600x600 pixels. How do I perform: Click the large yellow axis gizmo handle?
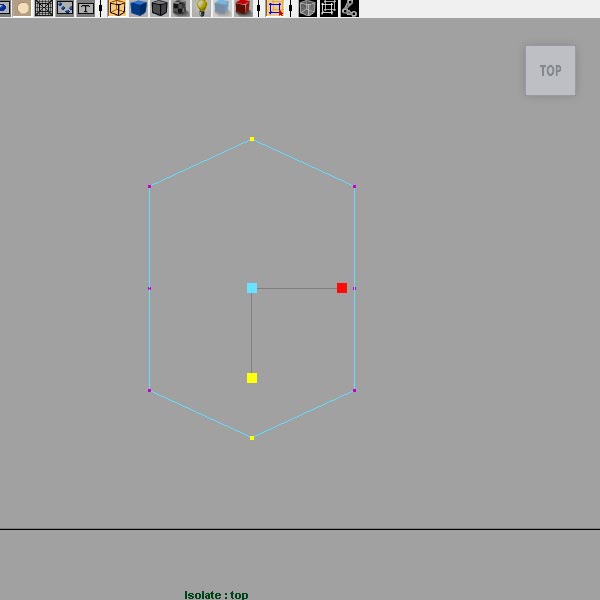click(x=252, y=378)
